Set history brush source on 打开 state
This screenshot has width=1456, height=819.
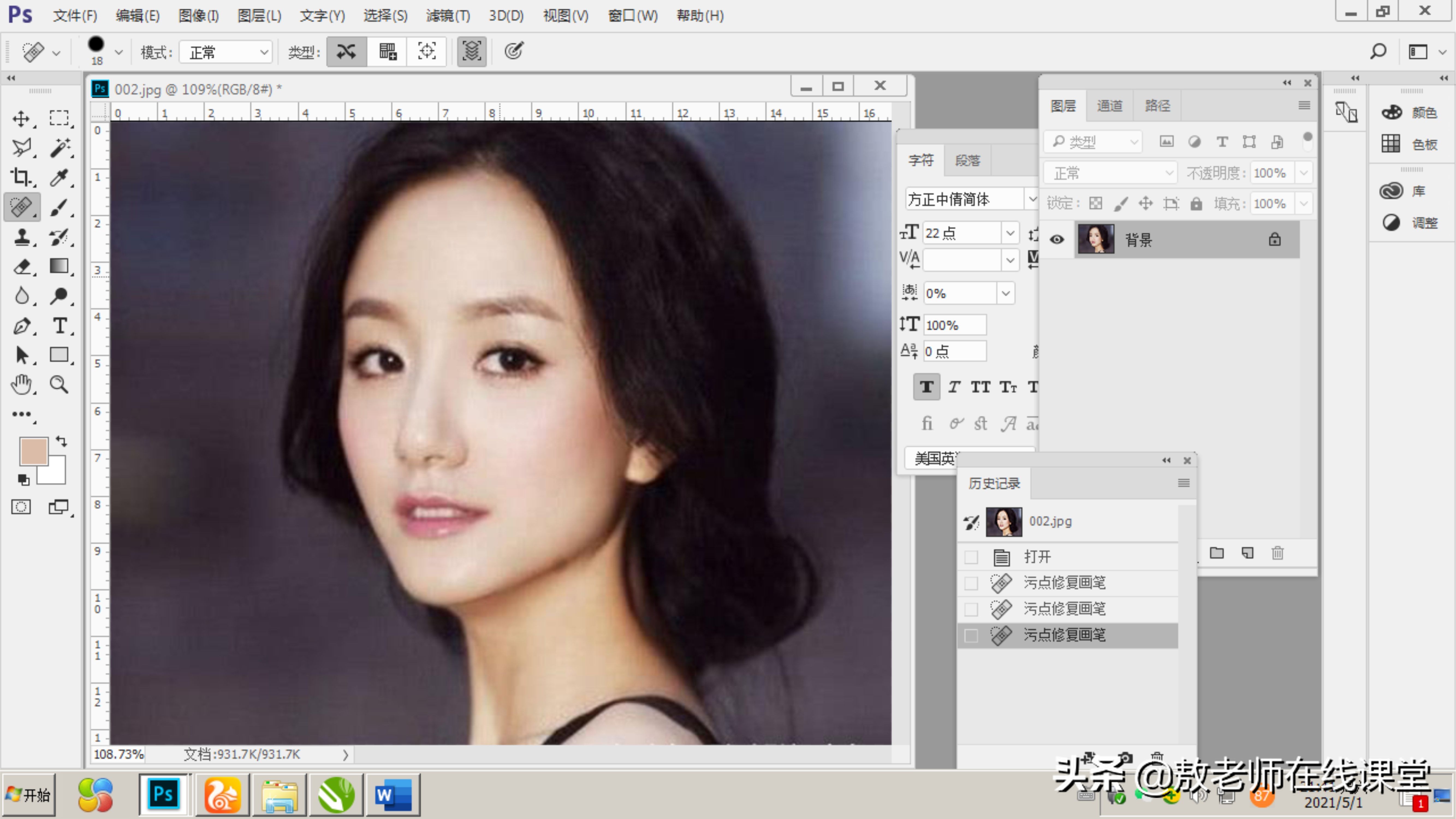tap(971, 557)
